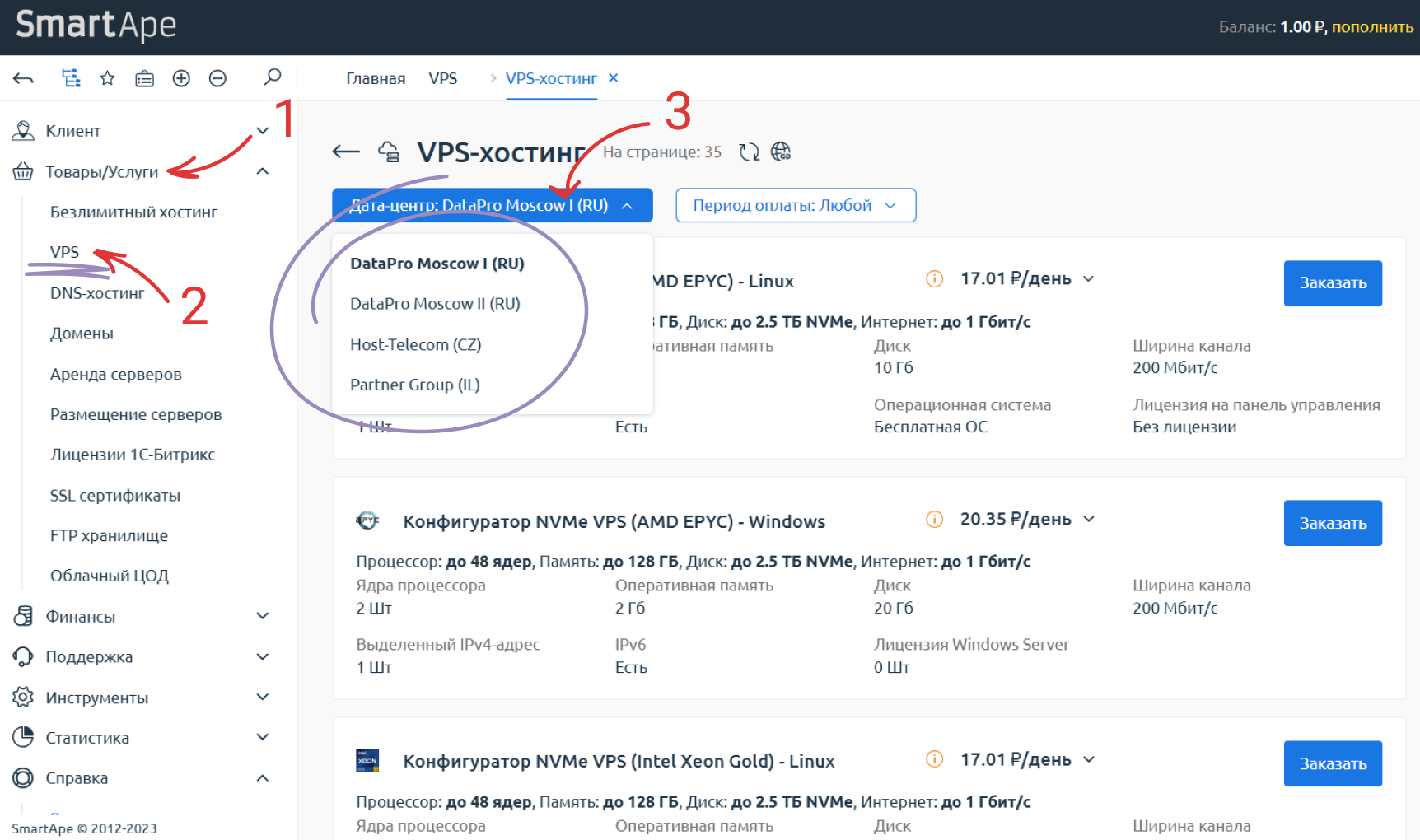
Task: Click the пополнить balance link
Action: click(x=1372, y=27)
